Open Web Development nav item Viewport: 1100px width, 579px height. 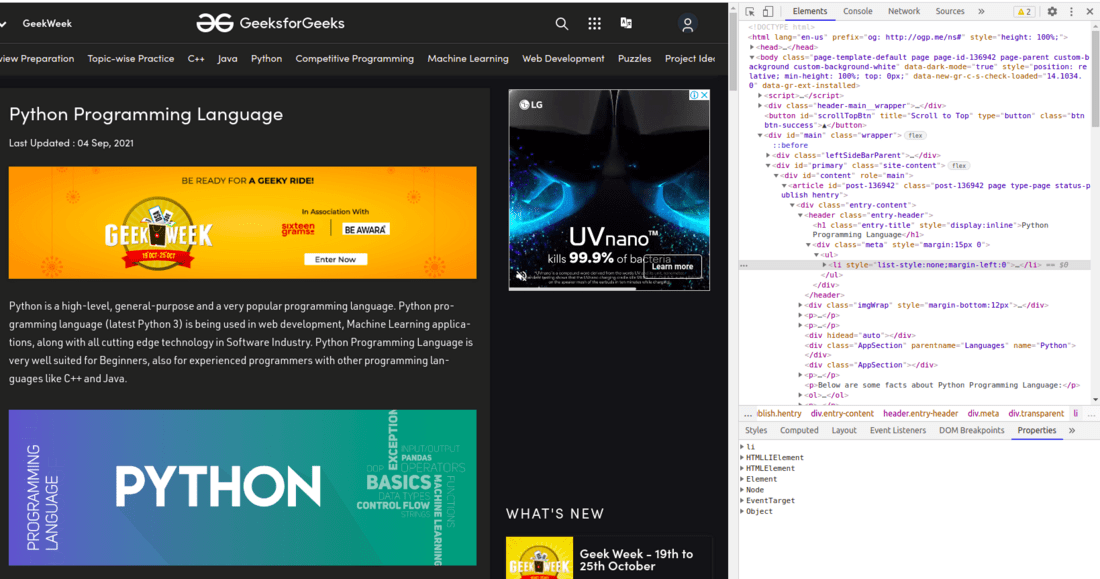[563, 58]
